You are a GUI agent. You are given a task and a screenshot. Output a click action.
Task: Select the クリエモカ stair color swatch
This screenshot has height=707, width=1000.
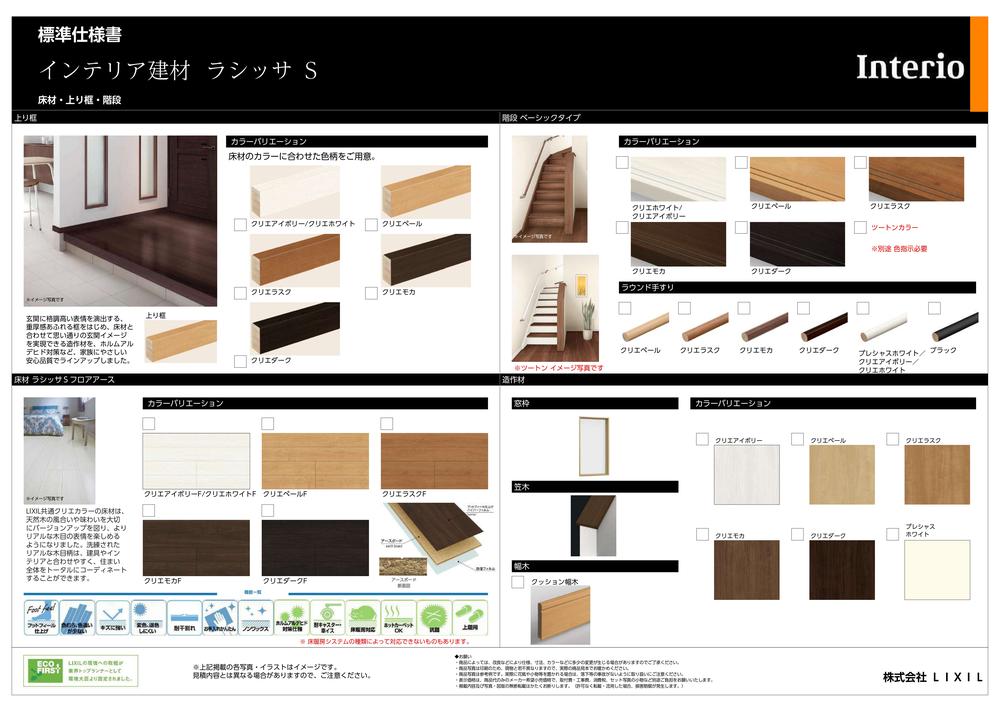point(678,244)
